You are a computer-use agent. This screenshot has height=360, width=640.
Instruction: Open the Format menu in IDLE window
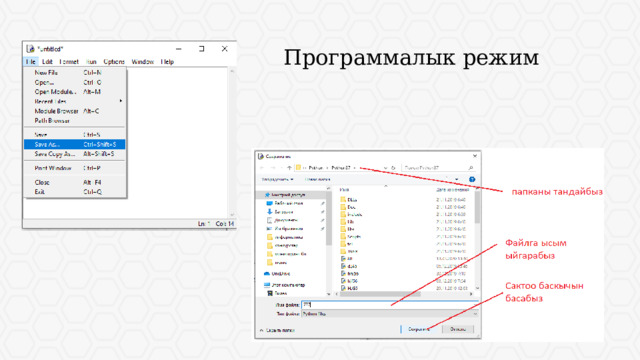click(69, 62)
